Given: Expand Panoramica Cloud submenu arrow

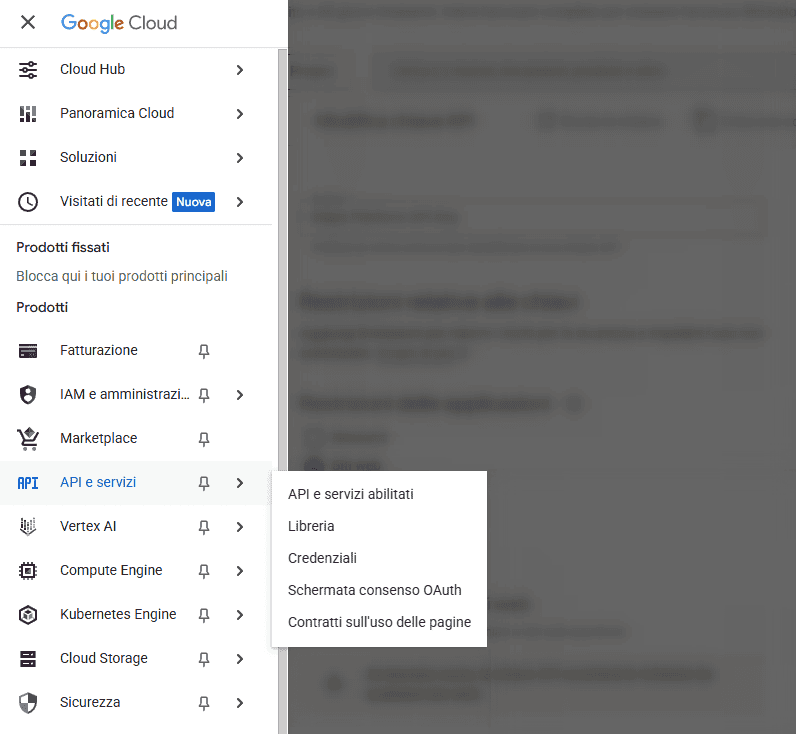Looking at the screenshot, I should click(240, 114).
